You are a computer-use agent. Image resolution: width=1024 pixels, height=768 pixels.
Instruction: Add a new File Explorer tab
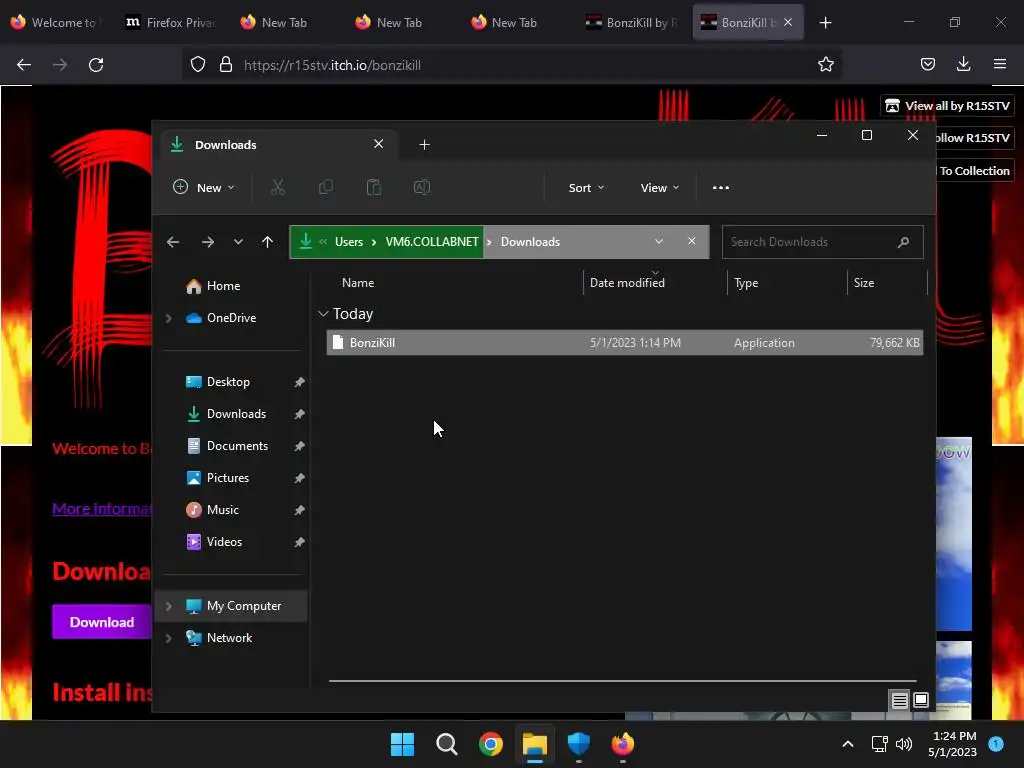click(424, 144)
